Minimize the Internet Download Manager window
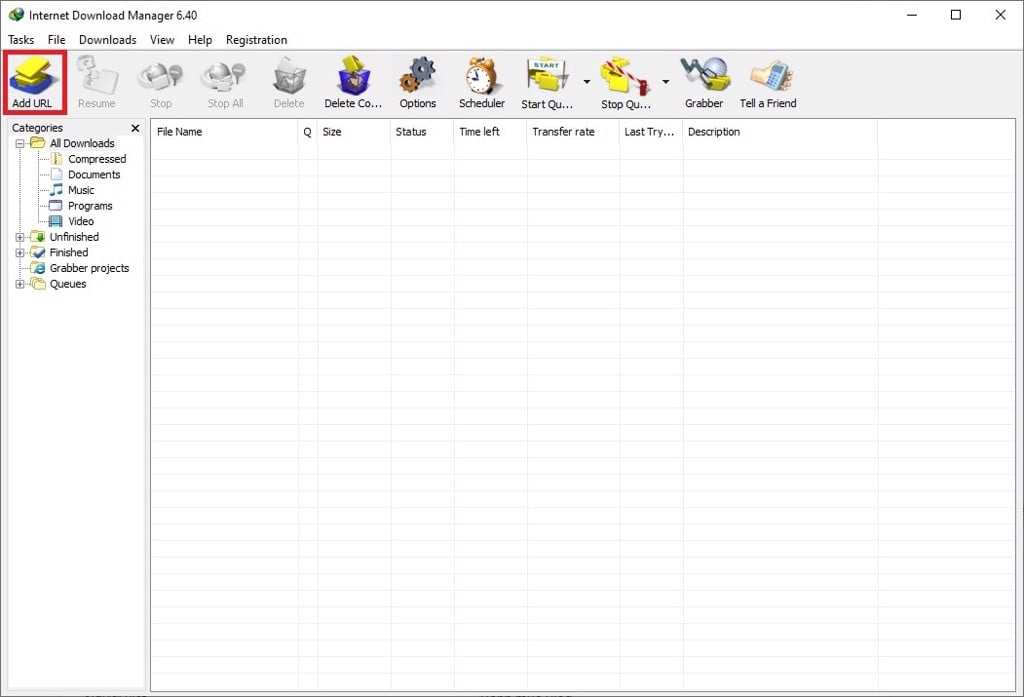 (x=912, y=15)
